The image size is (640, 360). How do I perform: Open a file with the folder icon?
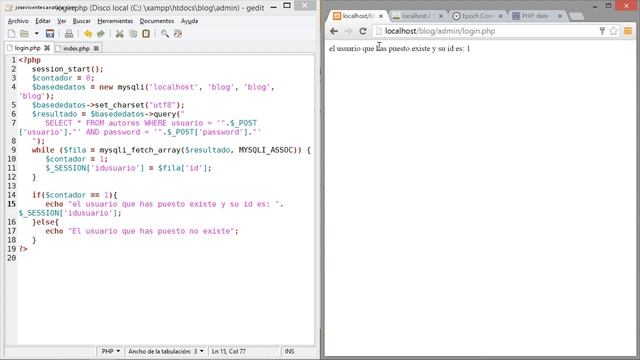coord(24,34)
